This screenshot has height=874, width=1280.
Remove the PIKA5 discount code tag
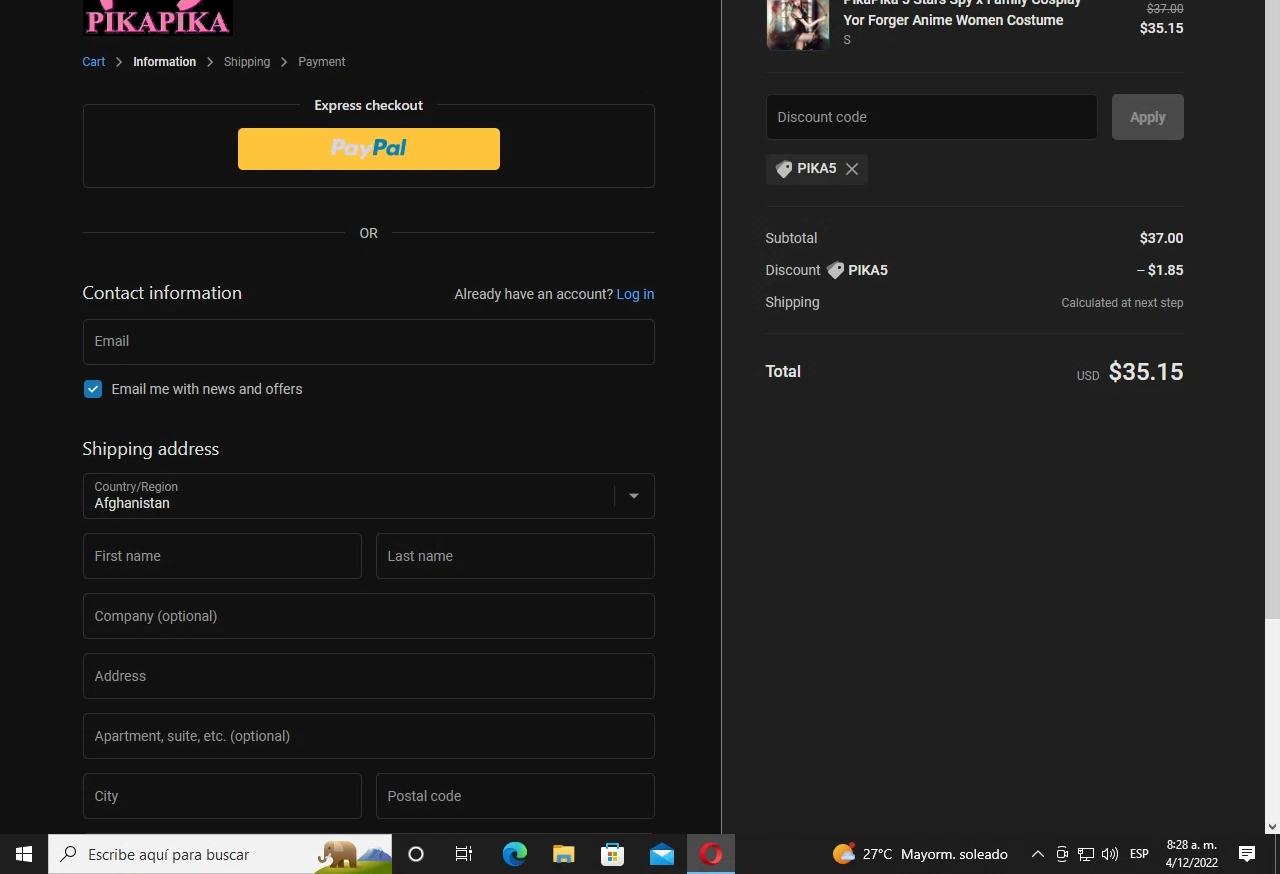click(852, 169)
